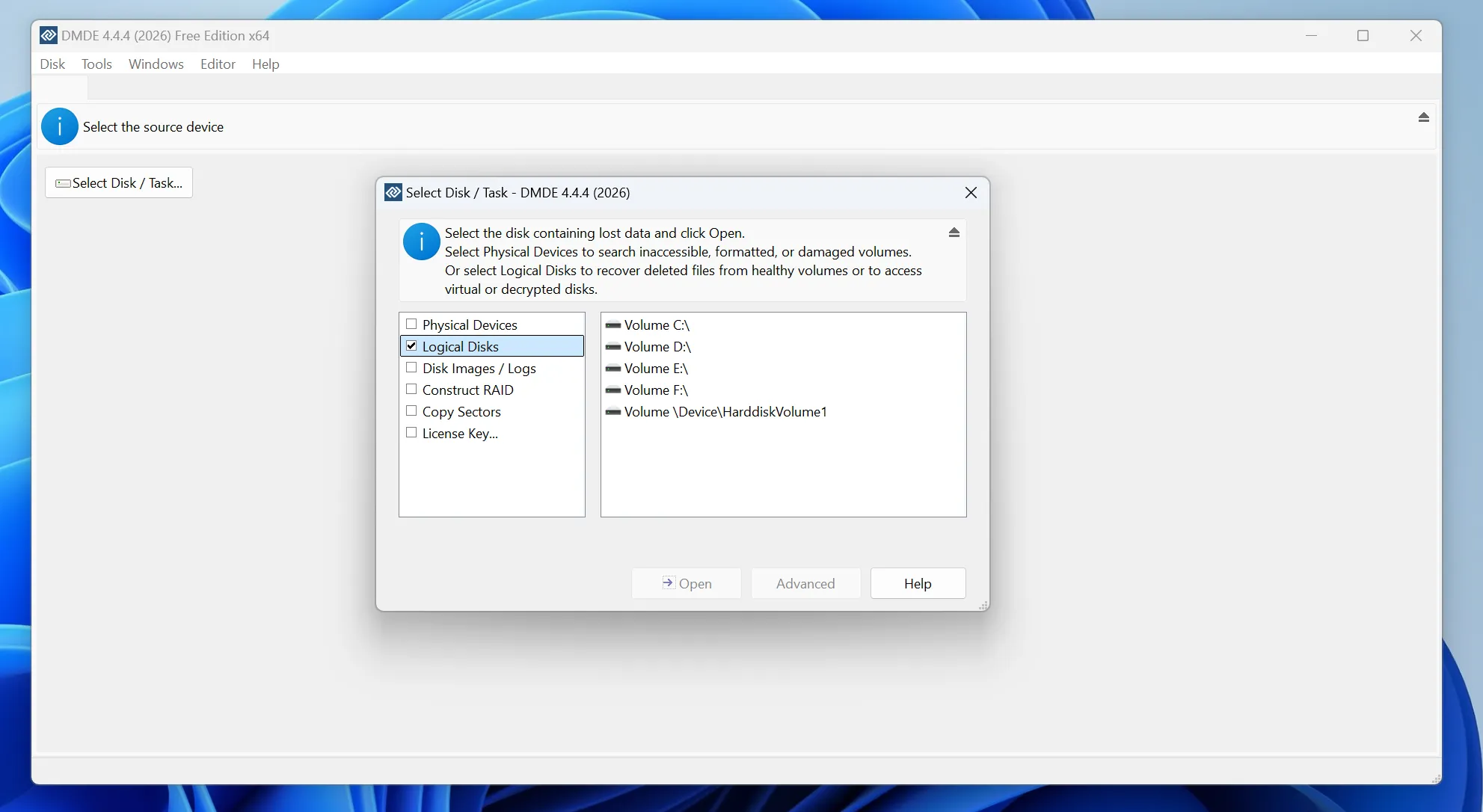The image size is (1483, 812).
Task: Click the drive icon beside Volume D:\
Action: coord(613,347)
